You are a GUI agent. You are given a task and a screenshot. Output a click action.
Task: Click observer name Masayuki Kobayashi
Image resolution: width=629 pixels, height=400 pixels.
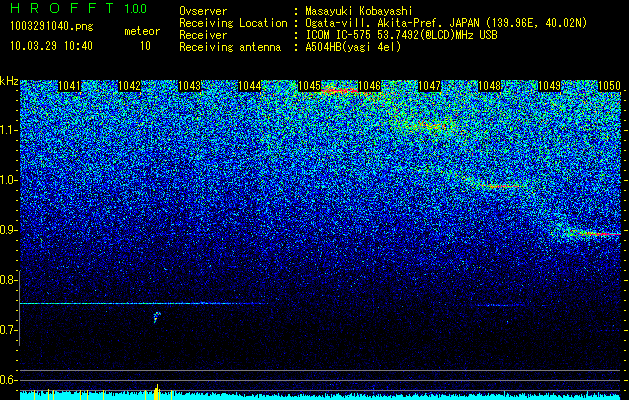(359, 12)
